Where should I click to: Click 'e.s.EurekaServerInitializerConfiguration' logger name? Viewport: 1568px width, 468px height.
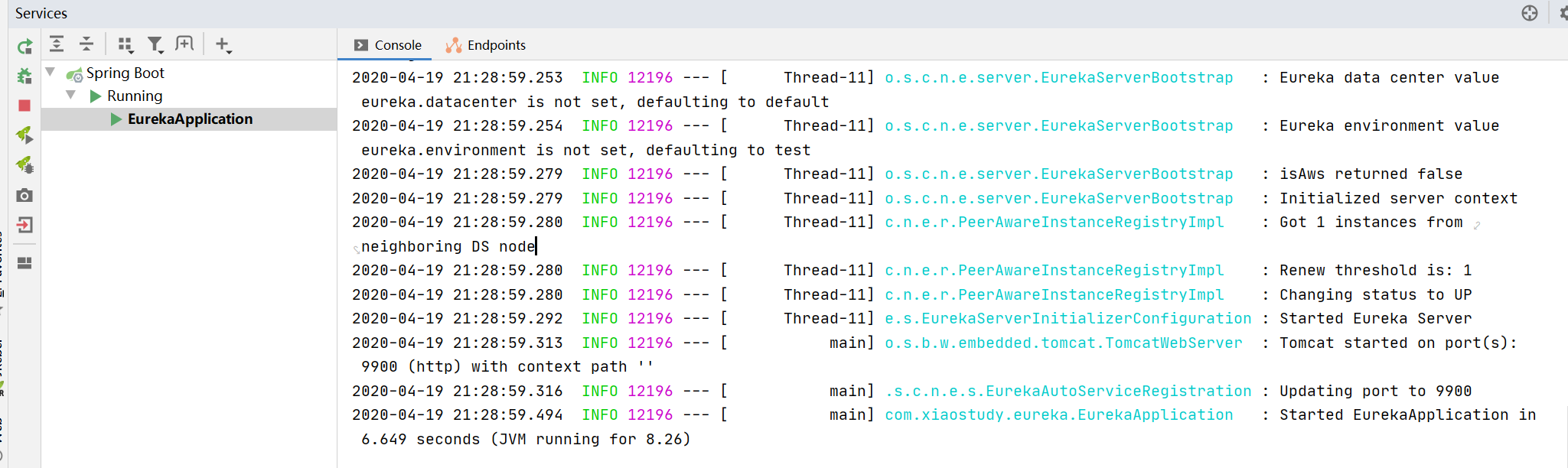[x=1068, y=318]
